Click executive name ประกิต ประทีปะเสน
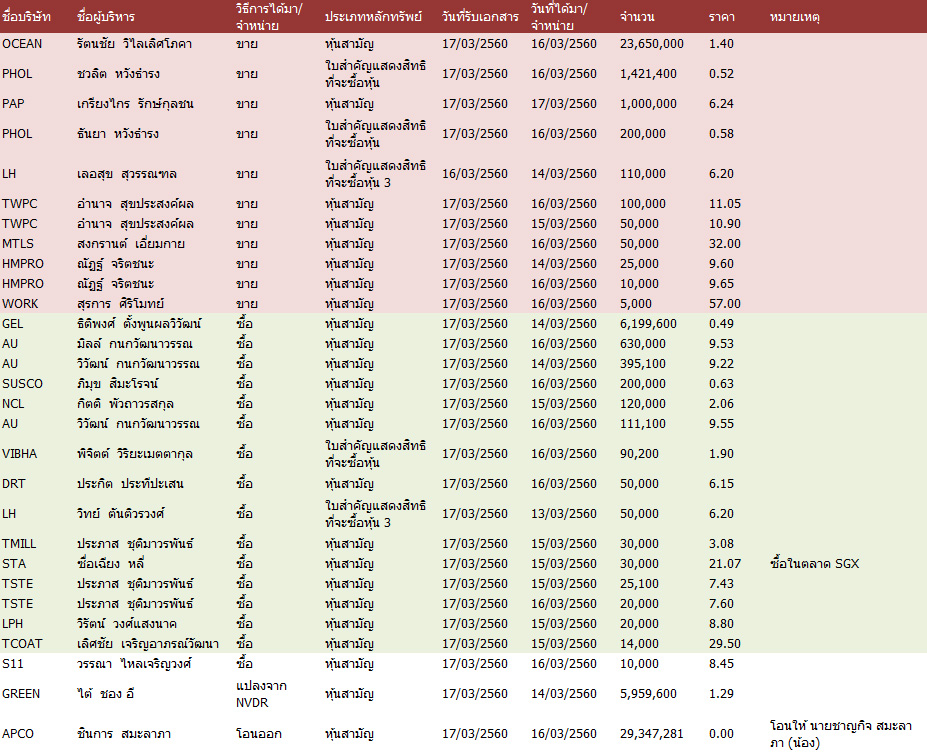The width and height of the screenshot is (927, 754). pos(130,484)
